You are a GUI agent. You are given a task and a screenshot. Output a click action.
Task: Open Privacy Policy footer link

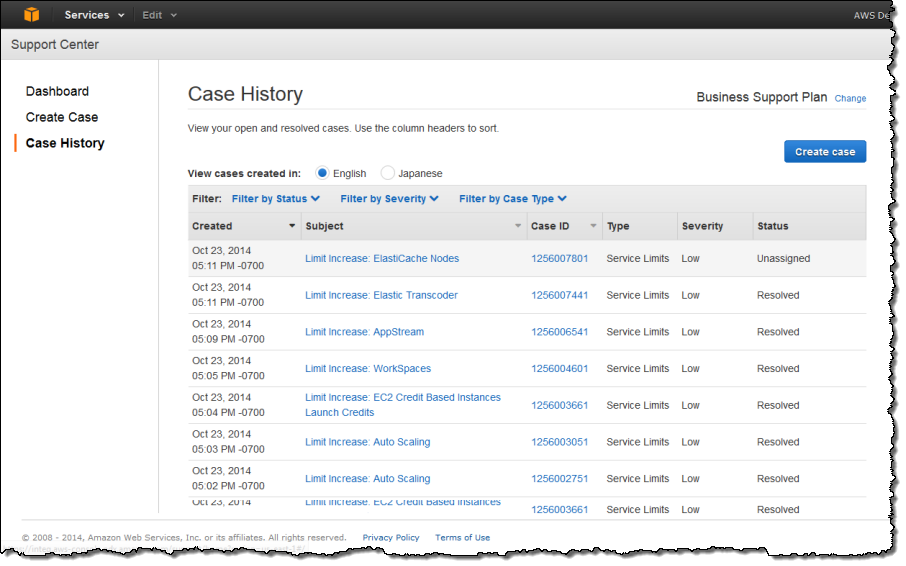[x=391, y=538]
